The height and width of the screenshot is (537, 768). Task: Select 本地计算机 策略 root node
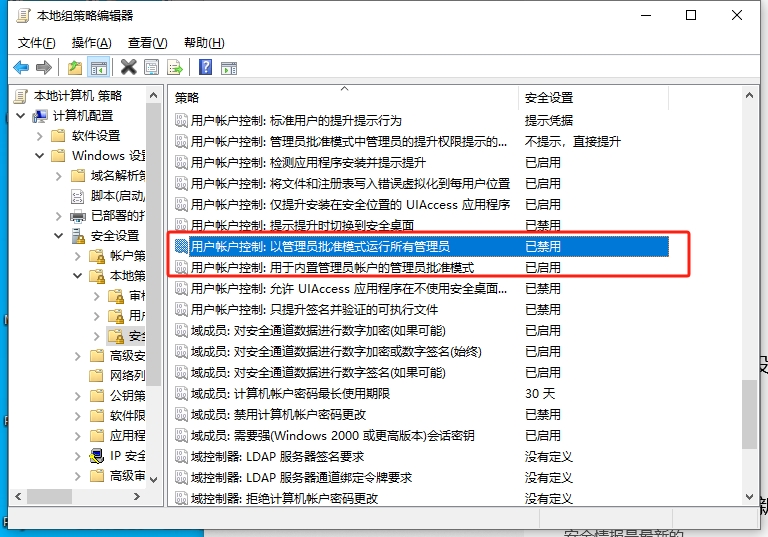click(77, 96)
